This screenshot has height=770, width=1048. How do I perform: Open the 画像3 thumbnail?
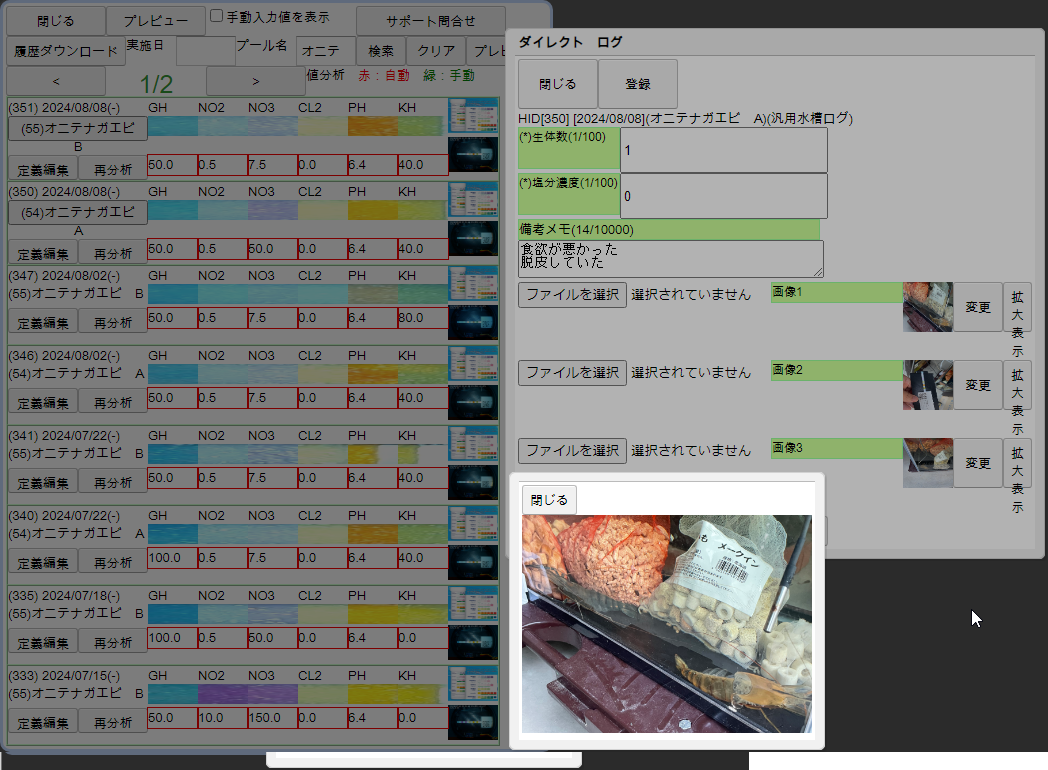[x=927, y=463]
